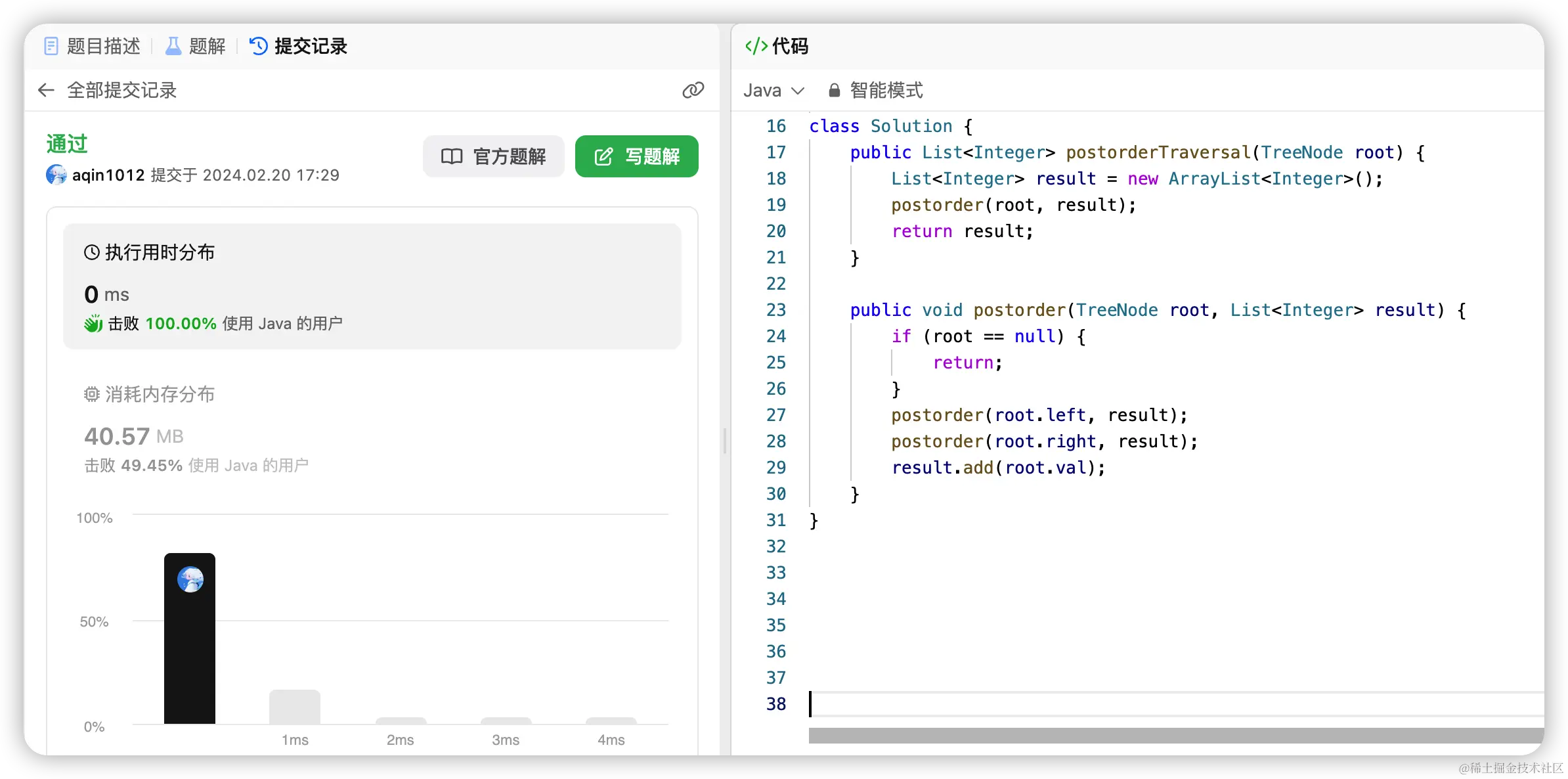1568x779 pixels.
Task: Click the chip icon next to 消耗内存分布
Action: tap(92, 394)
